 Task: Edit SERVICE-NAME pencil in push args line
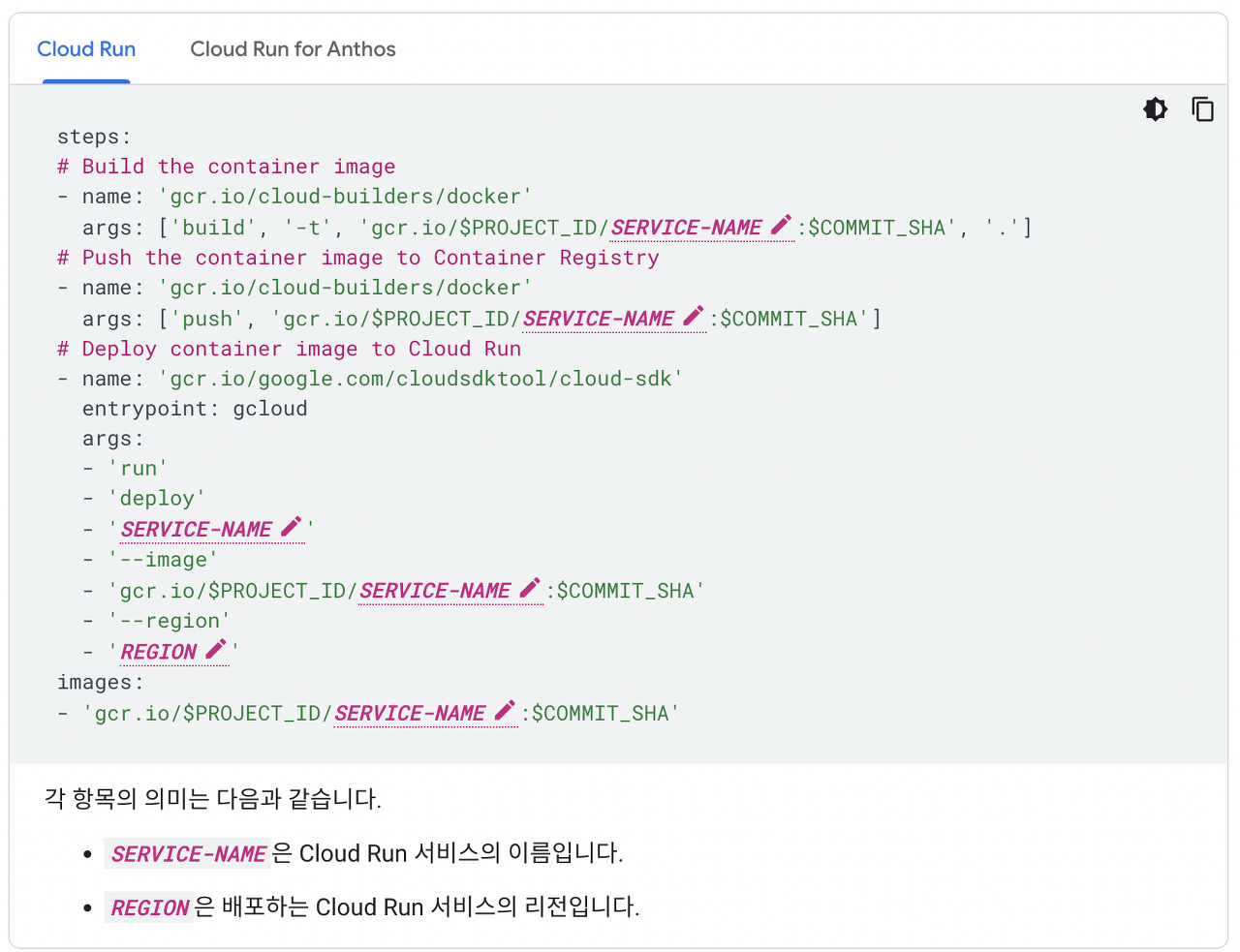[694, 317]
